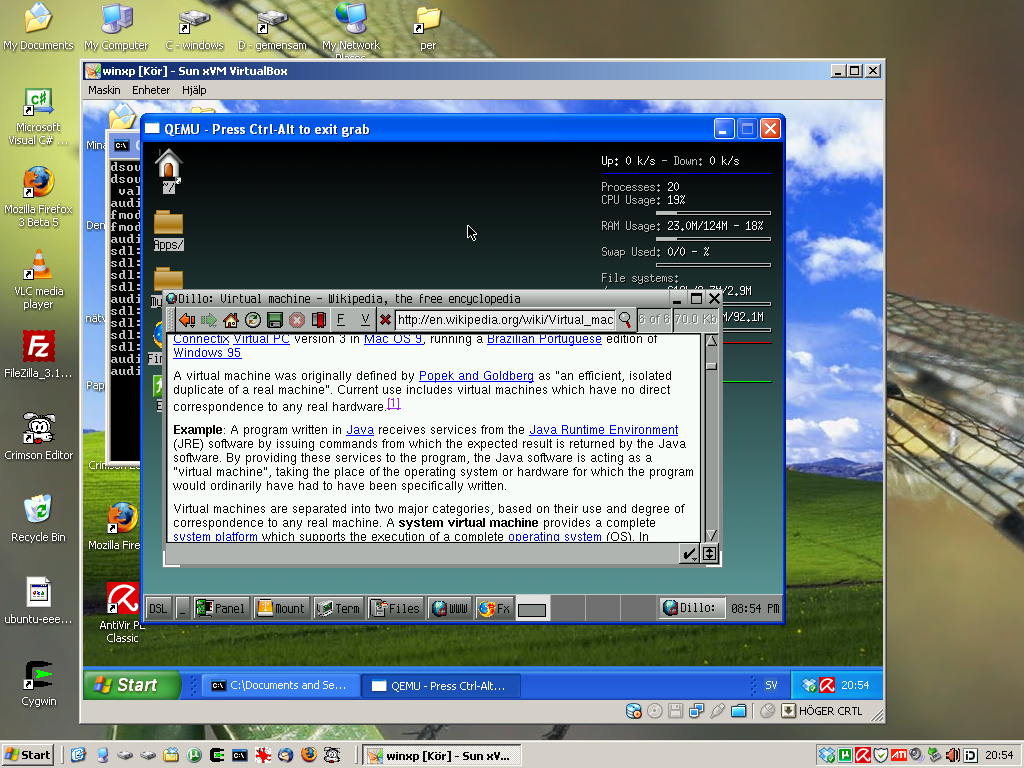The image size is (1024, 768).
Task: Select C:\Documents command prompt task in guest taskbar
Action: pos(281,686)
